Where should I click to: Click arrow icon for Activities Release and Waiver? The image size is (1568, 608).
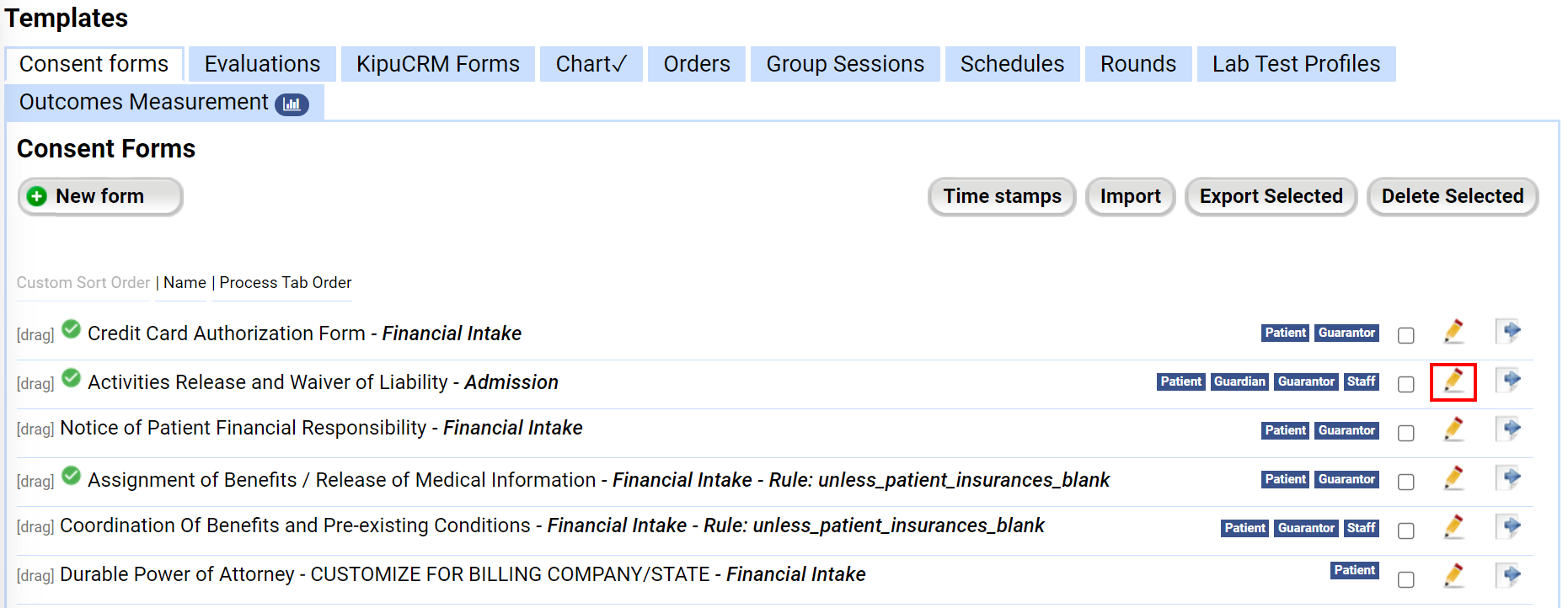click(x=1509, y=380)
